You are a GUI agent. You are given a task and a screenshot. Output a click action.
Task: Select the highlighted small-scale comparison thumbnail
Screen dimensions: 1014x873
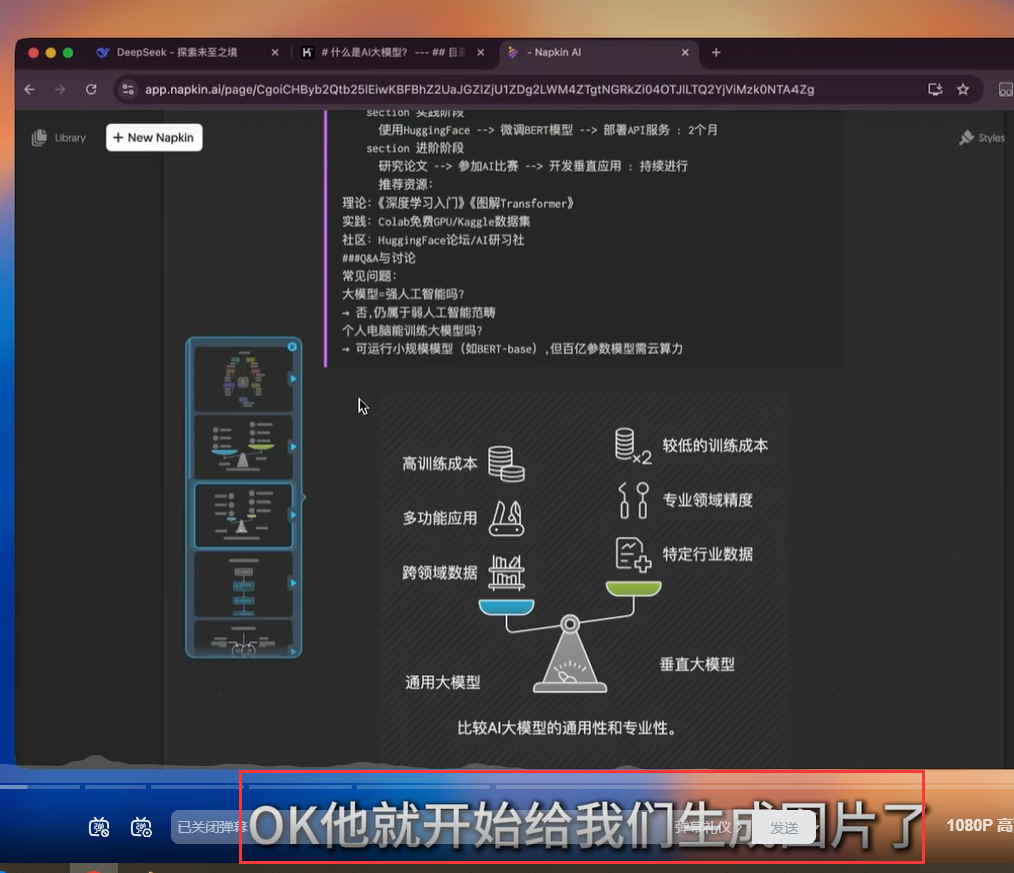coord(243,515)
